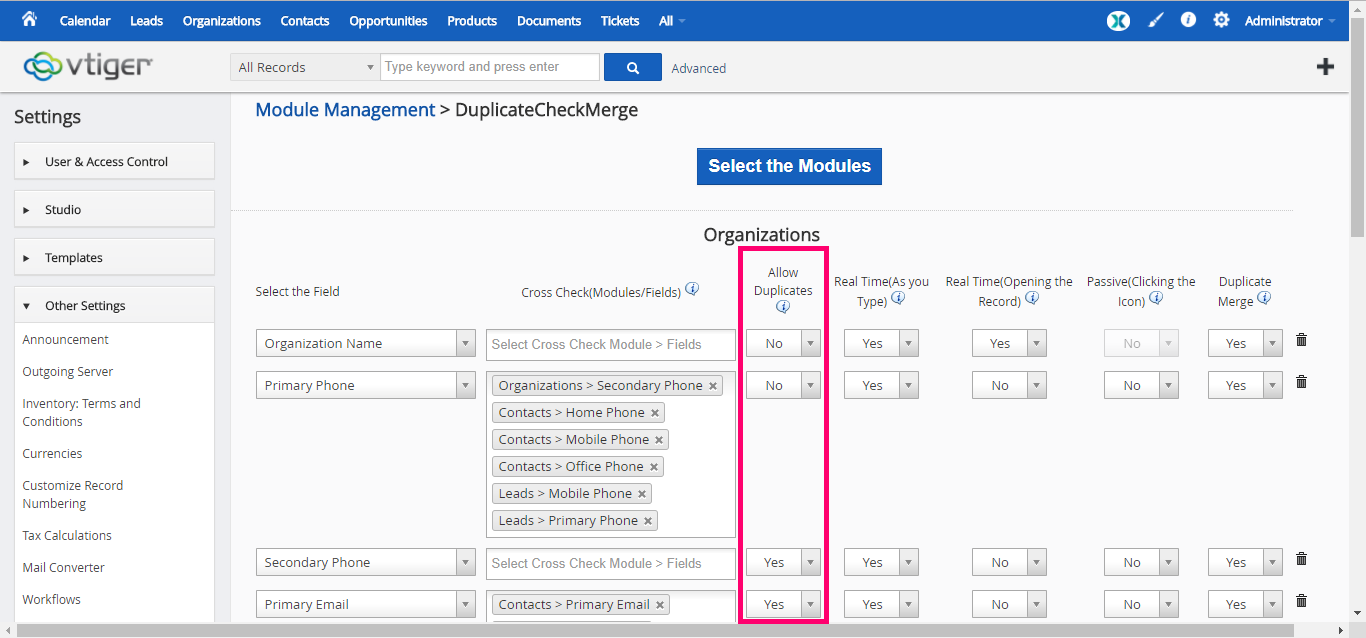Open Announcement settings link
The width and height of the screenshot is (1366, 638).
[66, 339]
